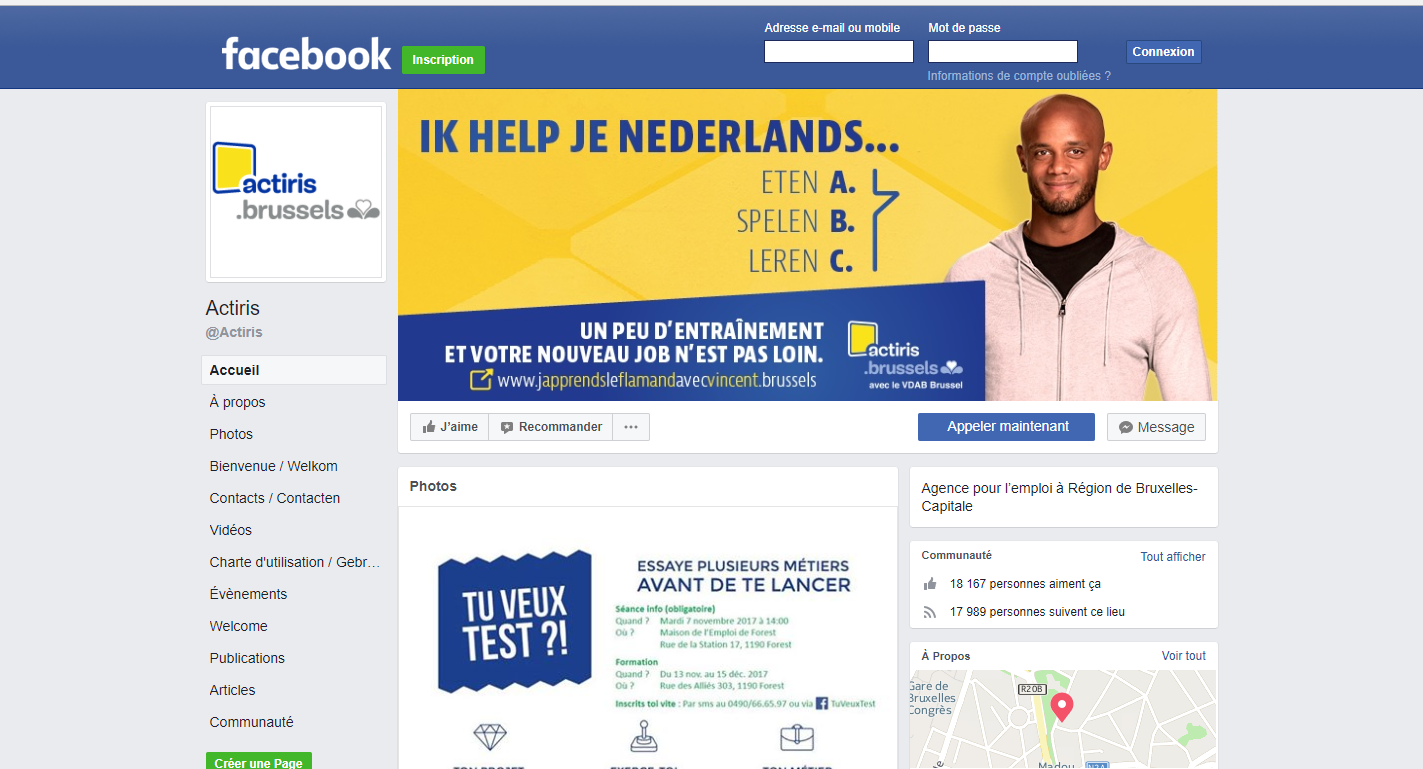This screenshot has height=769, width=1423.
Task: Click the Créer une Page button
Action: click(x=259, y=762)
